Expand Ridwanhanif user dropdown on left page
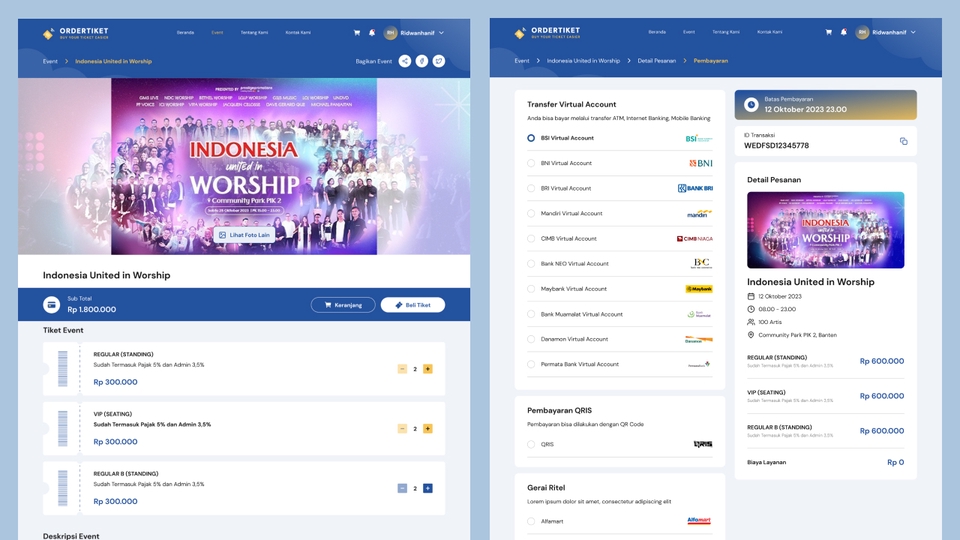This screenshot has width=960, height=540. coord(441,32)
